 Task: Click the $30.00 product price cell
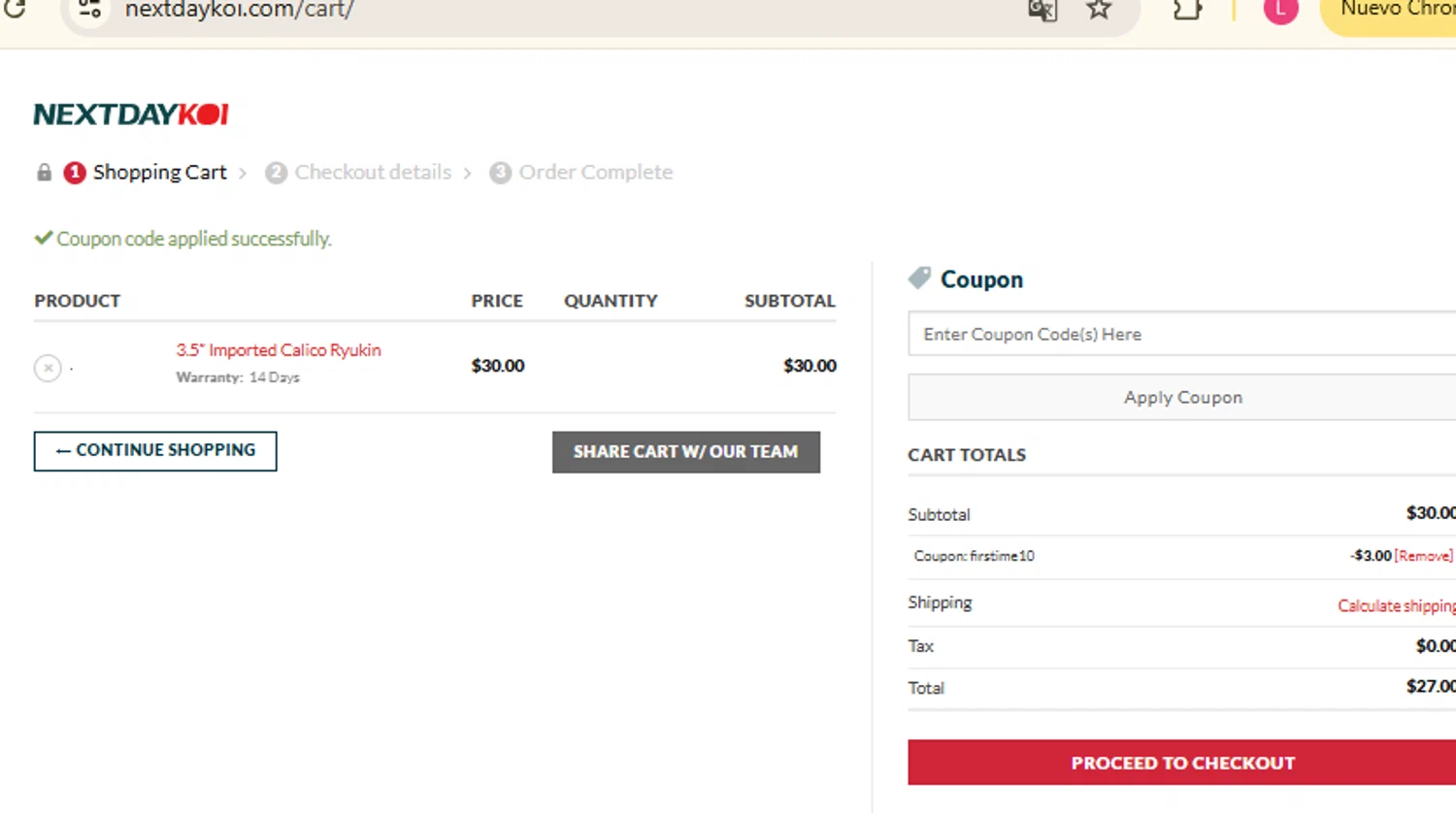[x=498, y=366]
